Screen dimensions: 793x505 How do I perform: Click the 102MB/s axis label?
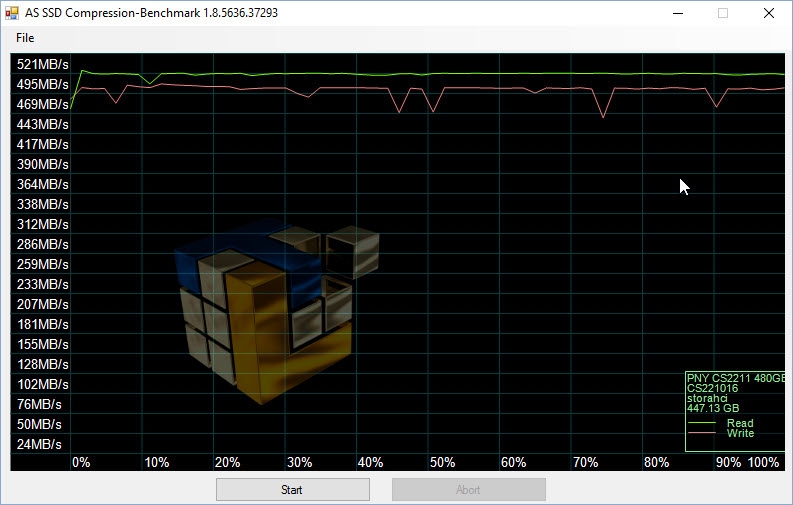point(42,384)
